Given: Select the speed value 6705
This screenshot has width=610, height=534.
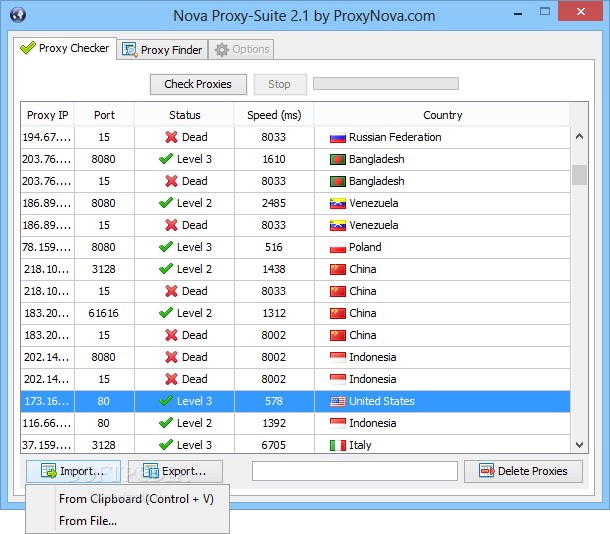Looking at the screenshot, I should click(274, 445).
